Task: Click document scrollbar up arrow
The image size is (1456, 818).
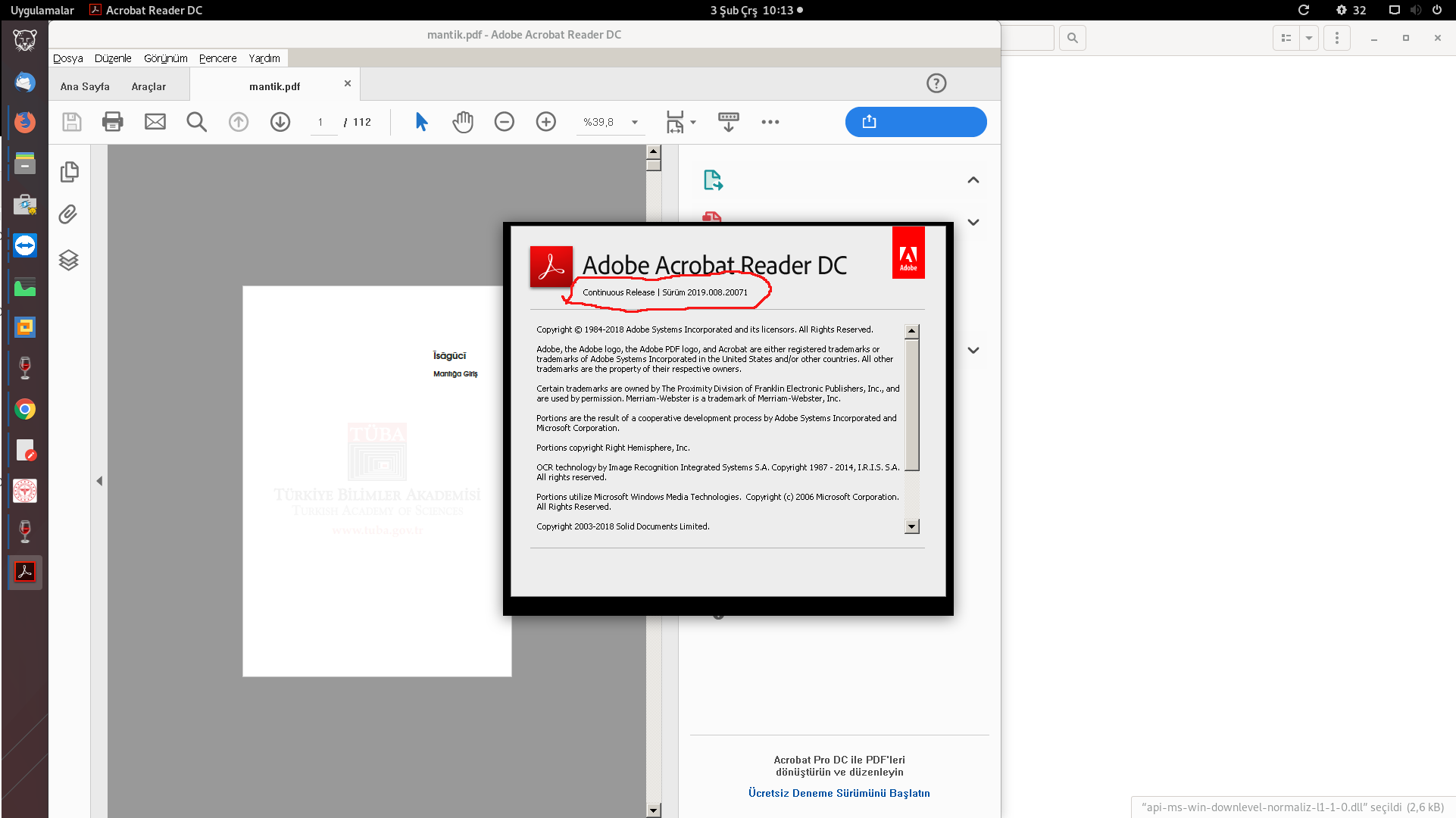Action: click(654, 152)
